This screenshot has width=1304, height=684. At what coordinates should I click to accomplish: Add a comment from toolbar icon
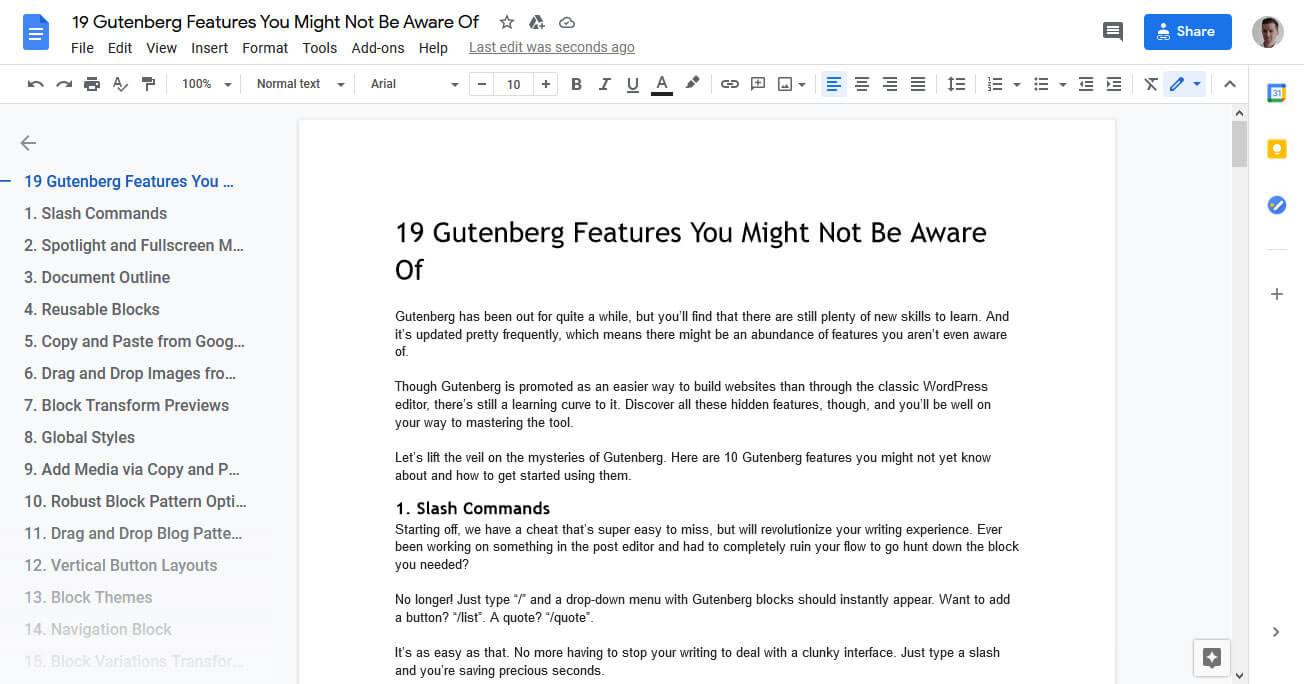coord(758,84)
